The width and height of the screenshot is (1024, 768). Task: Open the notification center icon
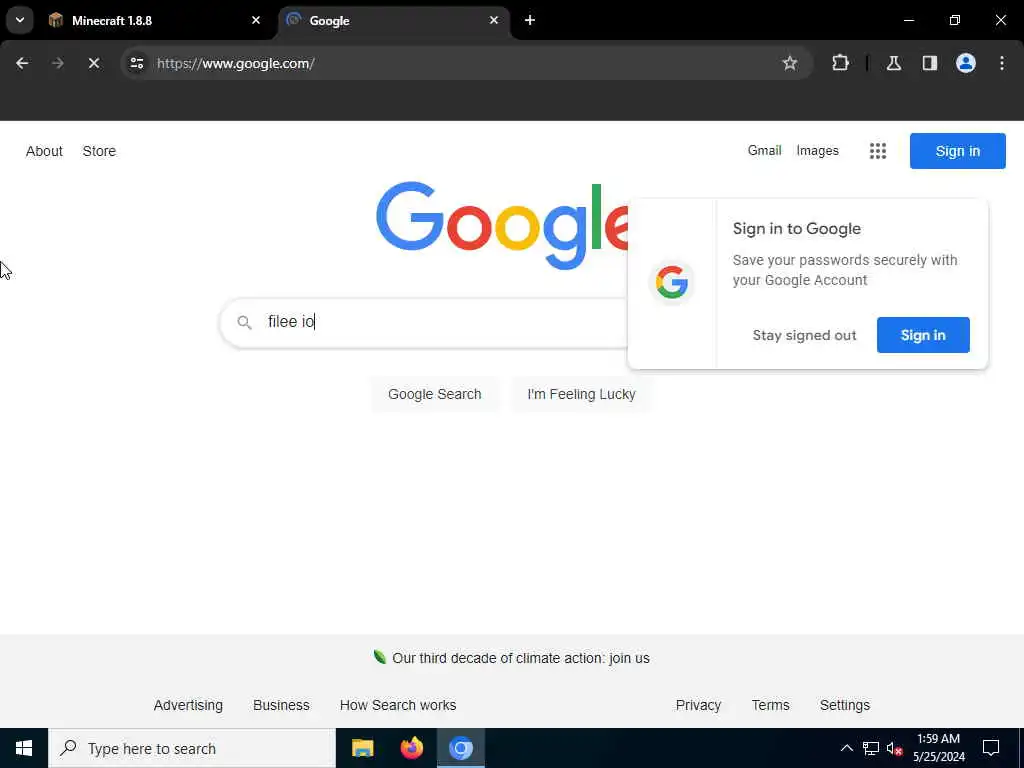click(991, 748)
